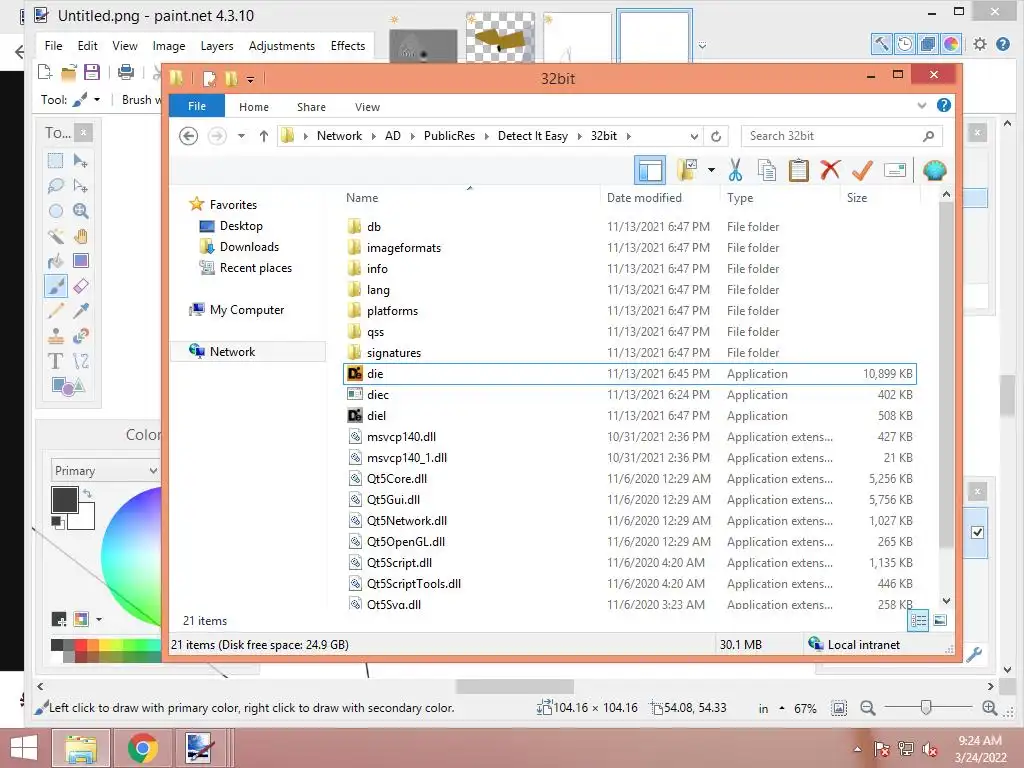Open the Explorer Home tab
The height and width of the screenshot is (768, 1024).
253,106
